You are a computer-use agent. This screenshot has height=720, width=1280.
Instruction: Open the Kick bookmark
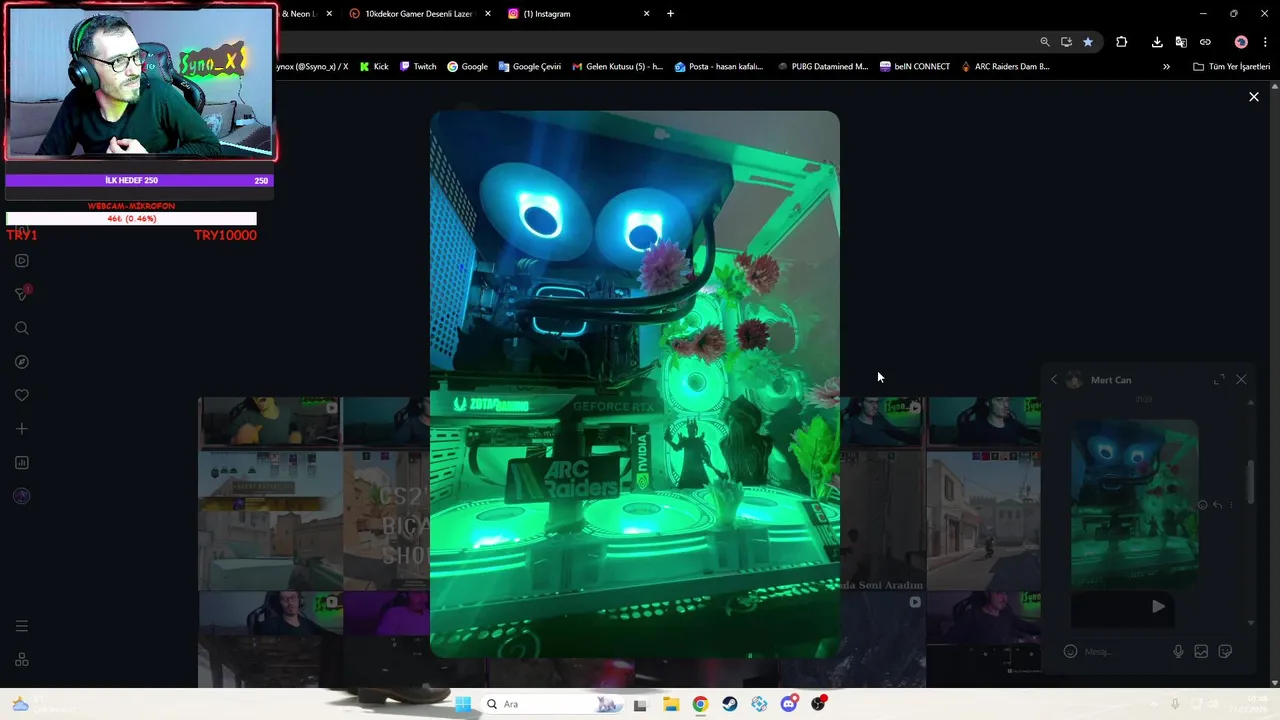point(374,67)
